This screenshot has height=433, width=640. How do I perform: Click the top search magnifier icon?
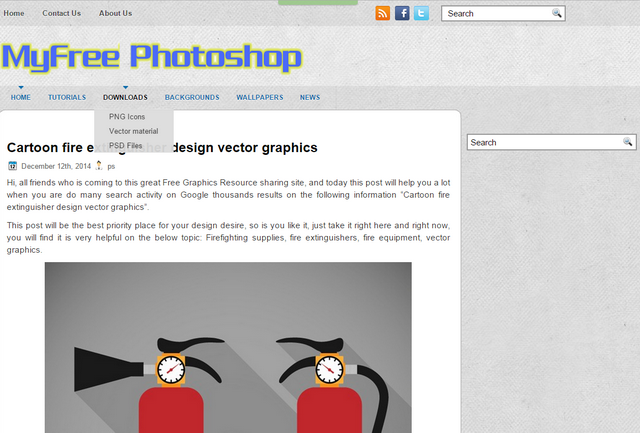(x=557, y=13)
